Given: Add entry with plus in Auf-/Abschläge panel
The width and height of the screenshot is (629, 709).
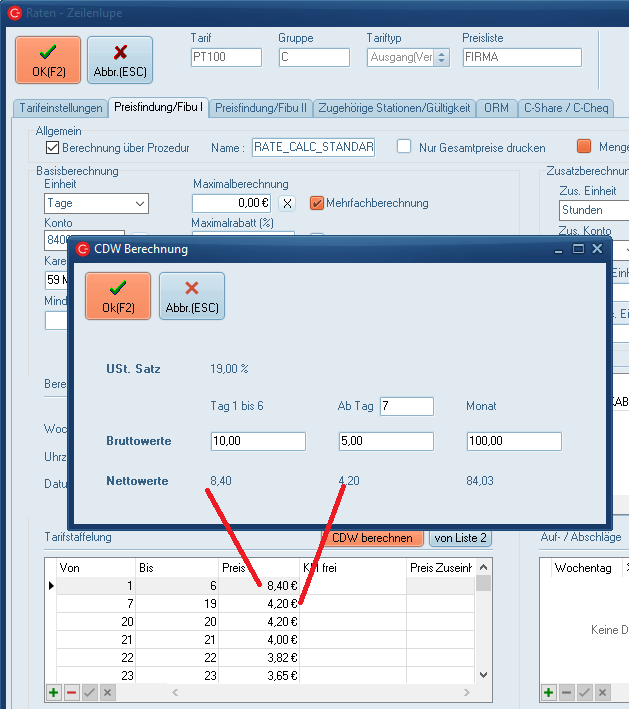Looking at the screenshot, I should (x=548, y=692).
